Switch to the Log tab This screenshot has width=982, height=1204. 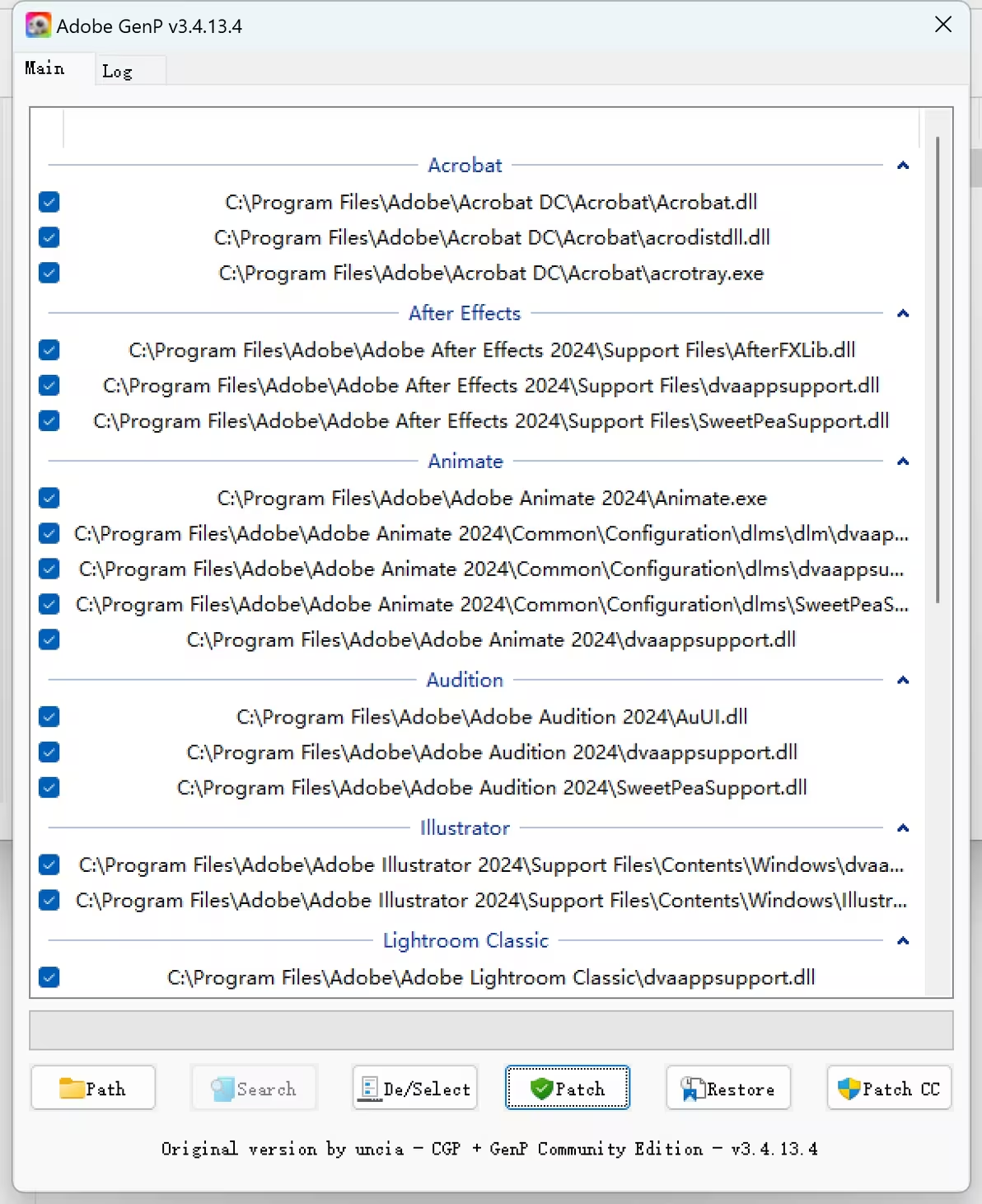[x=118, y=71]
